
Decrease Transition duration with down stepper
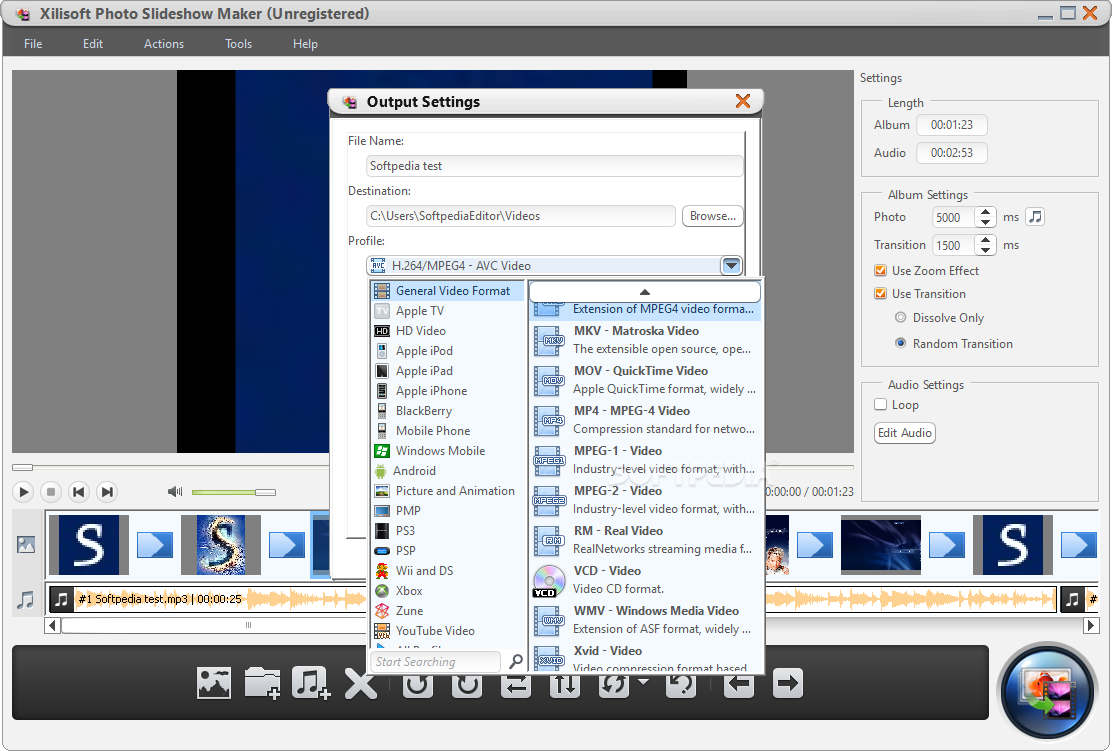(x=986, y=250)
